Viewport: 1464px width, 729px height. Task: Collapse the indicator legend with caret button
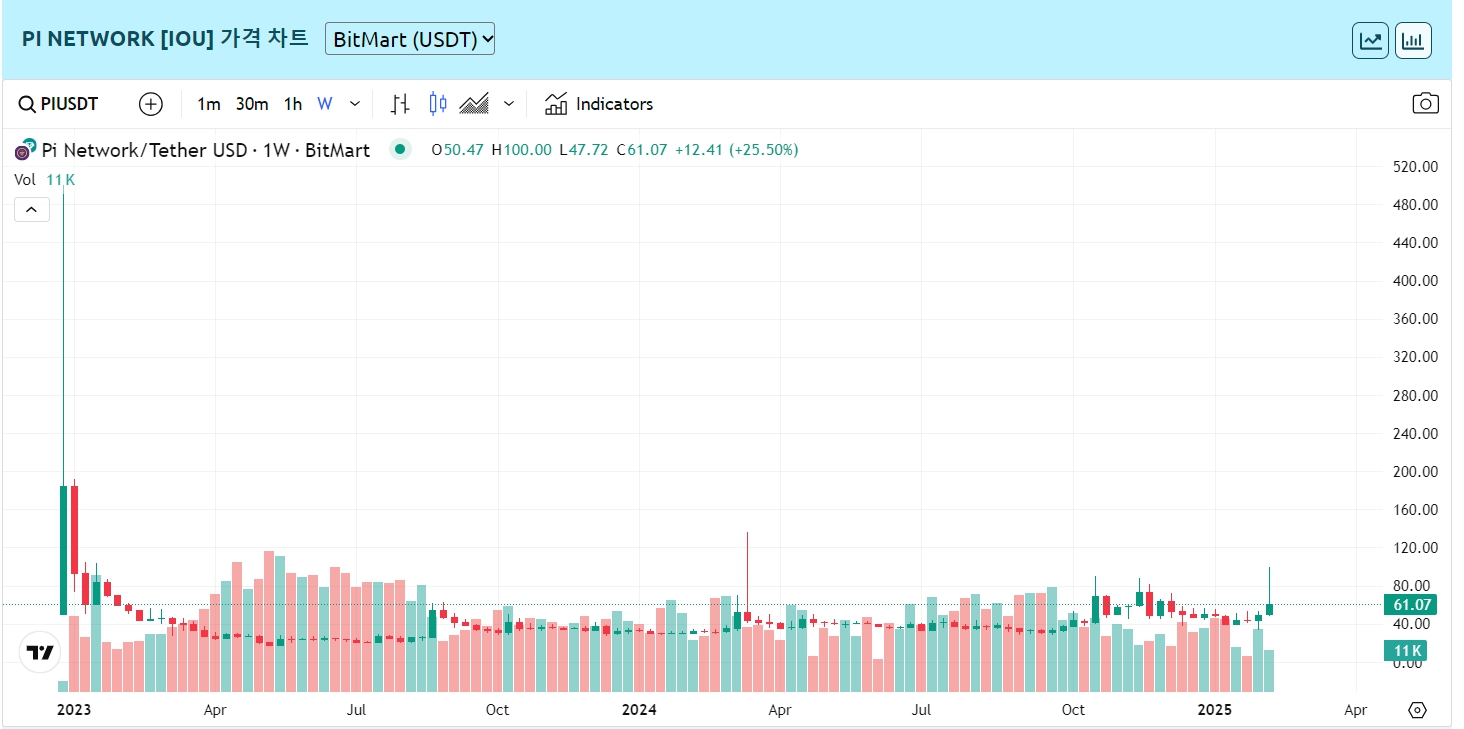click(x=32, y=210)
